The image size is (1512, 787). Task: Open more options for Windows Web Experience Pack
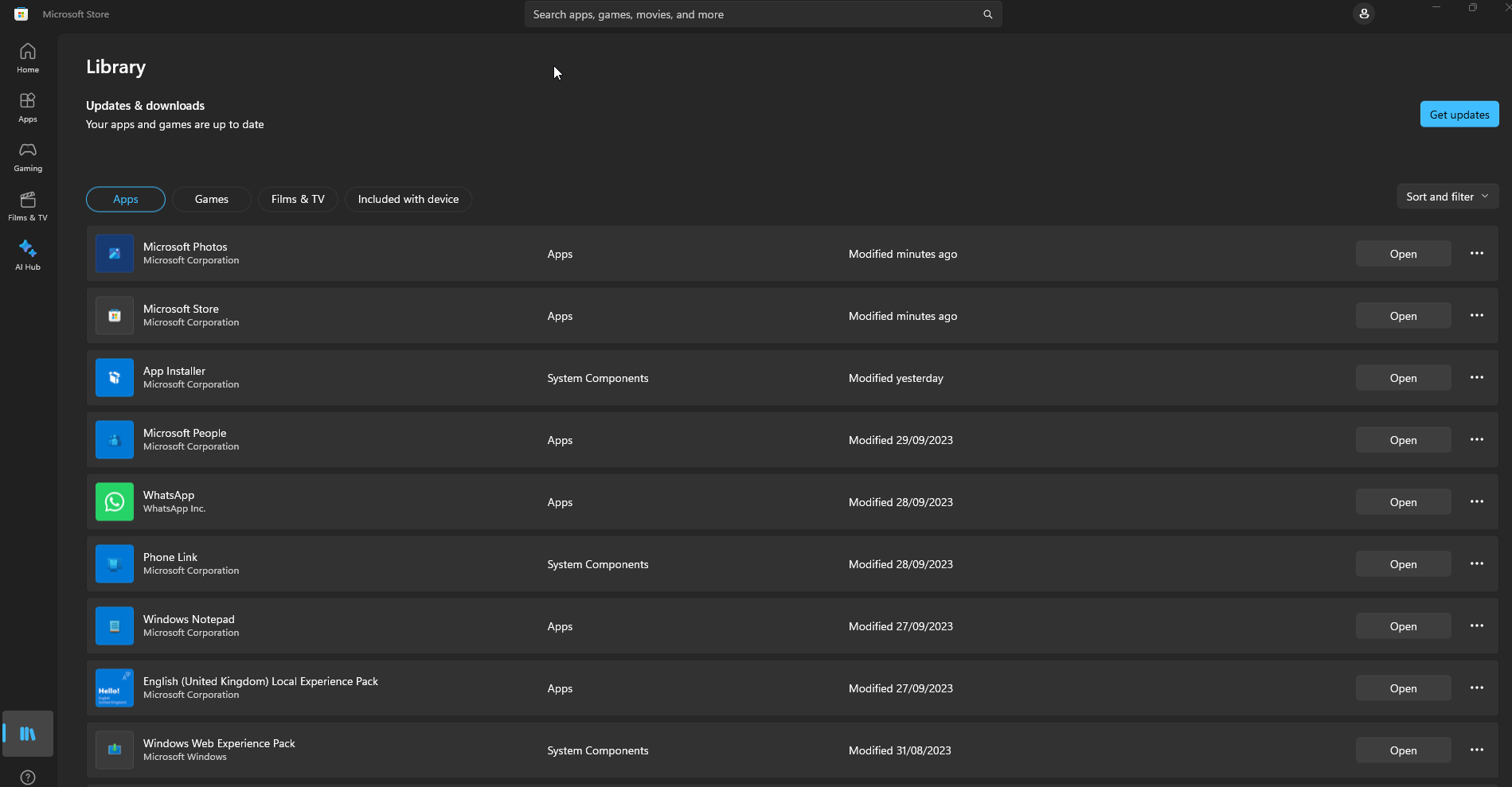pyautogui.click(x=1477, y=750)
